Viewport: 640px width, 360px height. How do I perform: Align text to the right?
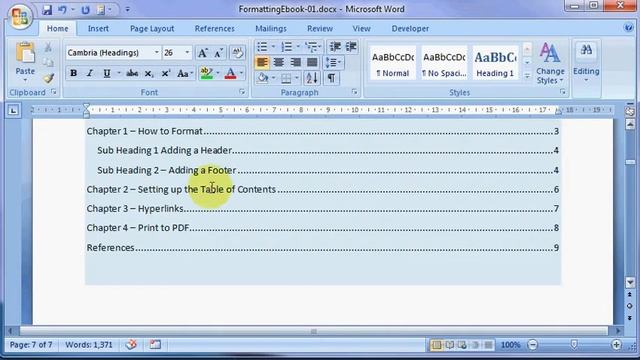(296, 62)
